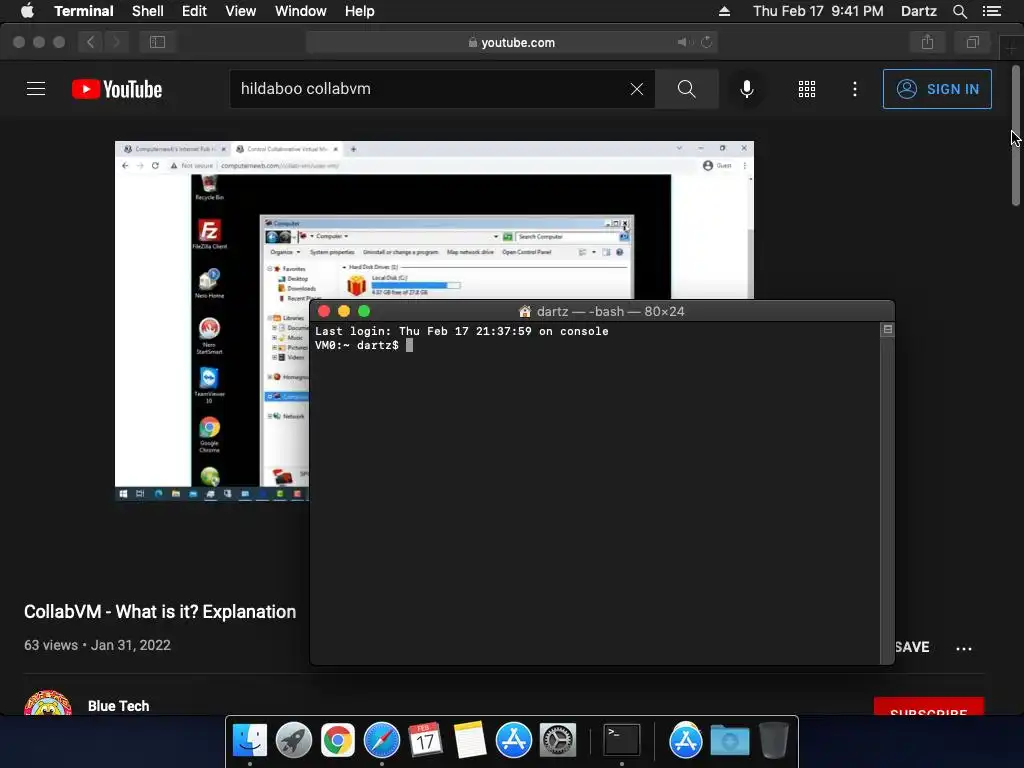The image size is (1024, 768).
Task: Open Calendar from the Dock
Action: tap(425, 741)
